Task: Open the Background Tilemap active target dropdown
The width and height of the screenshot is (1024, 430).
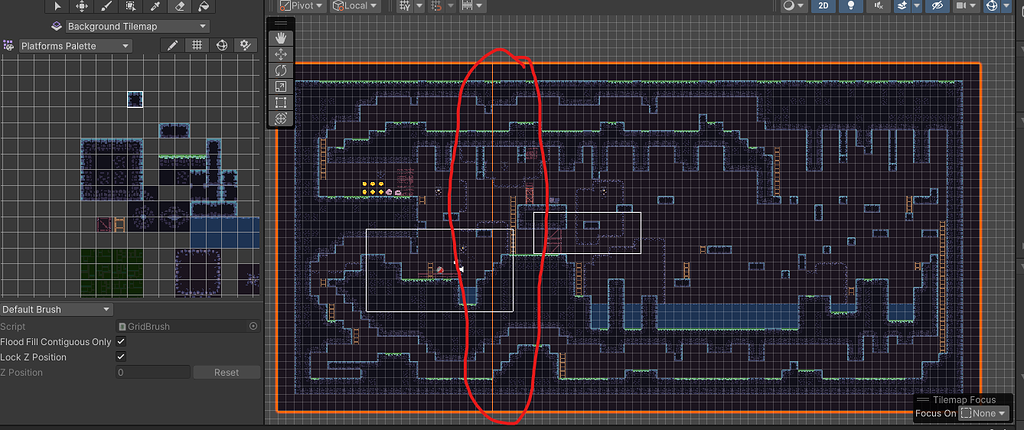Action: pos(138,27)
